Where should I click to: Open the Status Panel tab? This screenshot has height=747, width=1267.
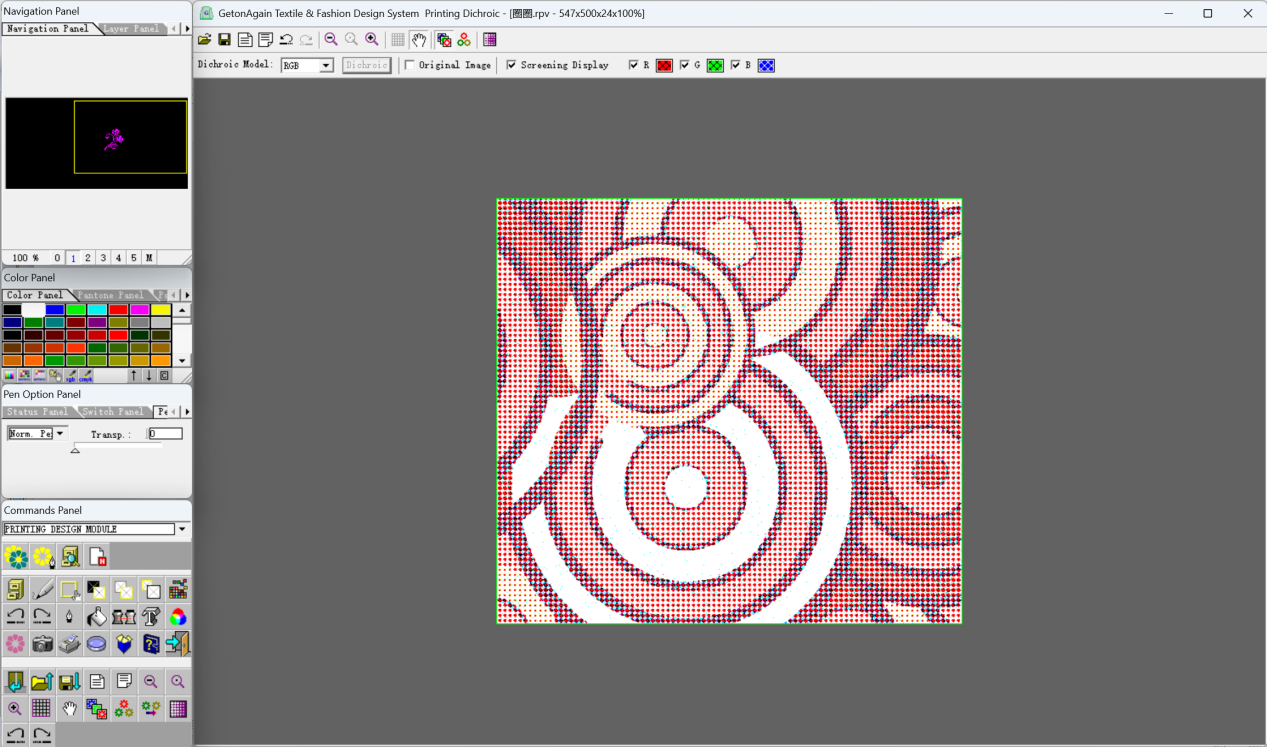point(38,412)
